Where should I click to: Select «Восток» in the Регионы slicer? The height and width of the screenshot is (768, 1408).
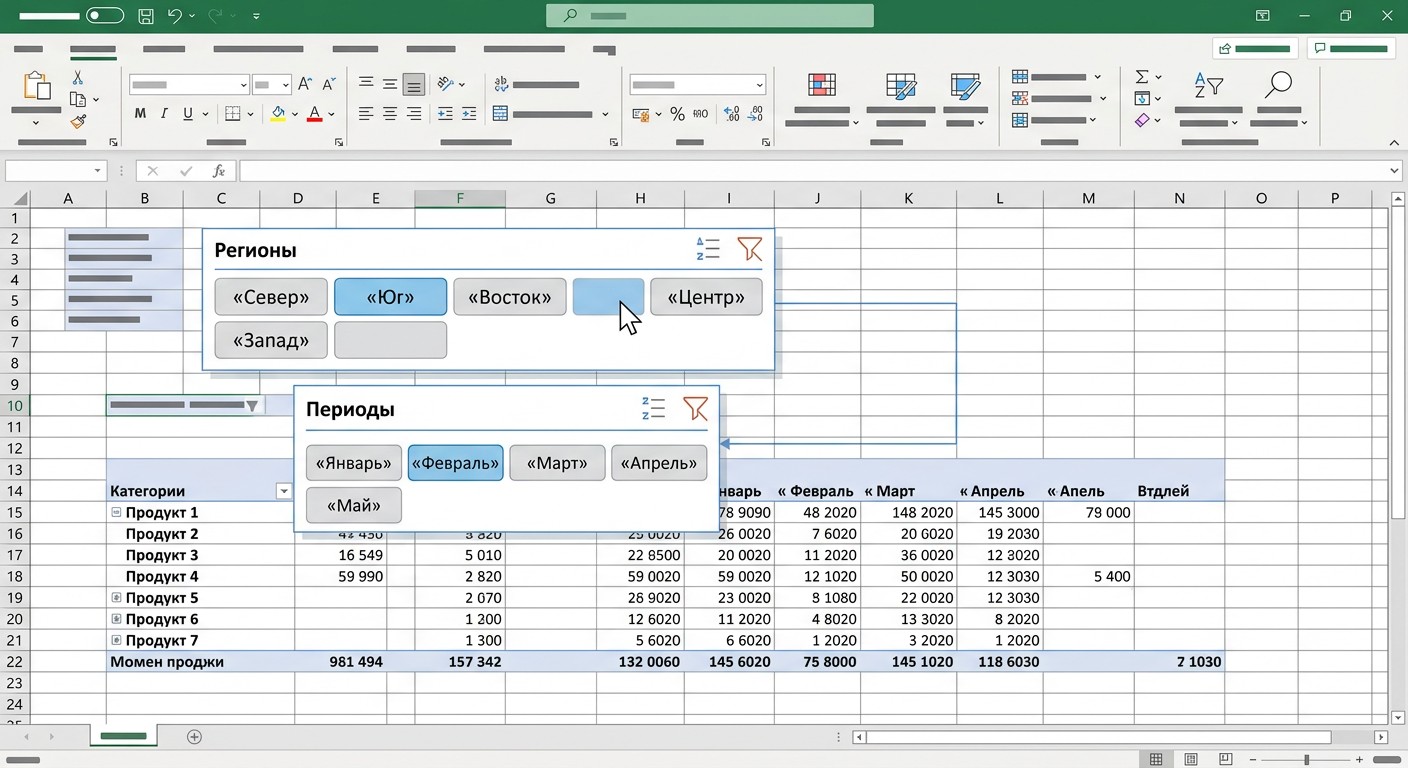point(510,297)
